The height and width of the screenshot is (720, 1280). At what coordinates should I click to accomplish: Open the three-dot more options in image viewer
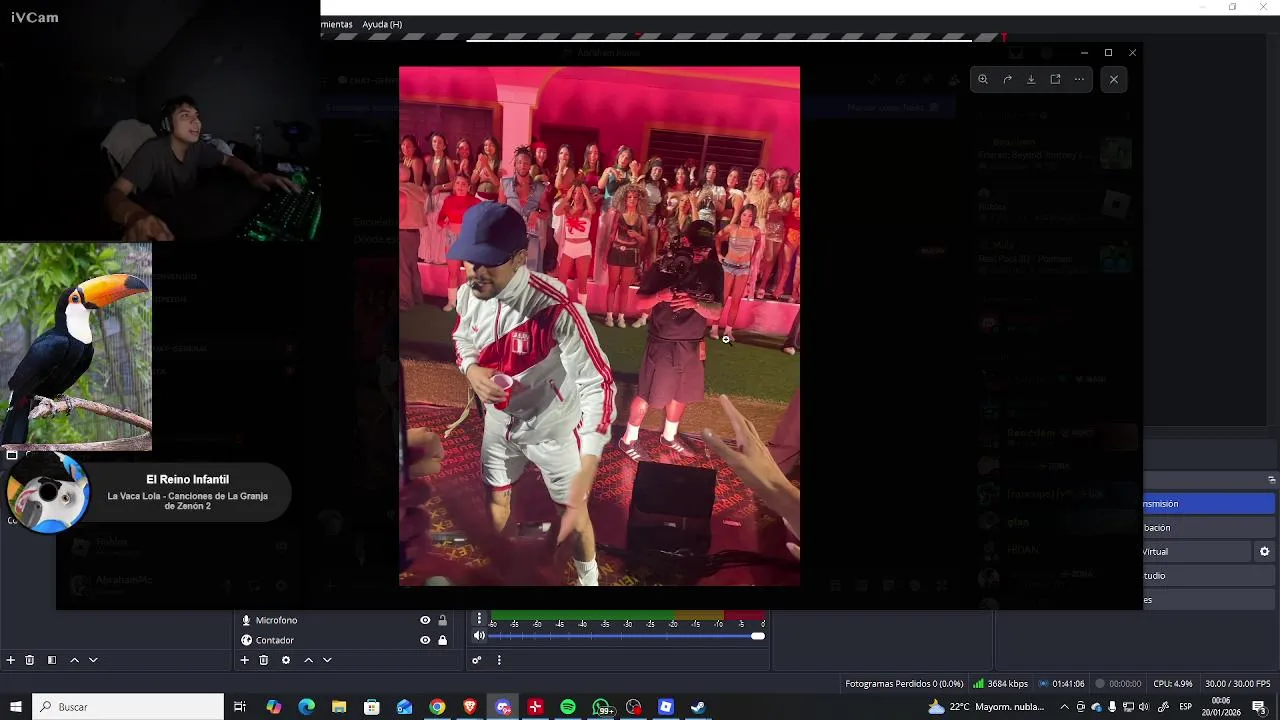(1079, 79)
